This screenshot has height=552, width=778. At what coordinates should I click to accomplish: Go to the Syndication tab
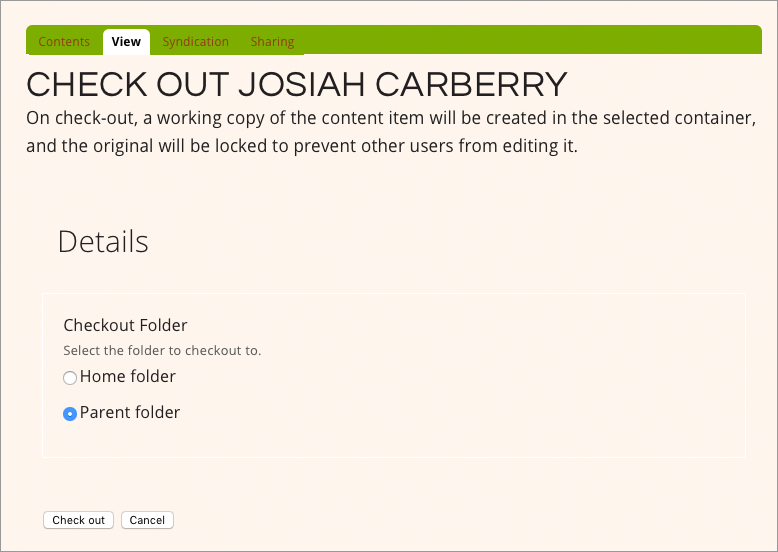[x=196, y=42]
